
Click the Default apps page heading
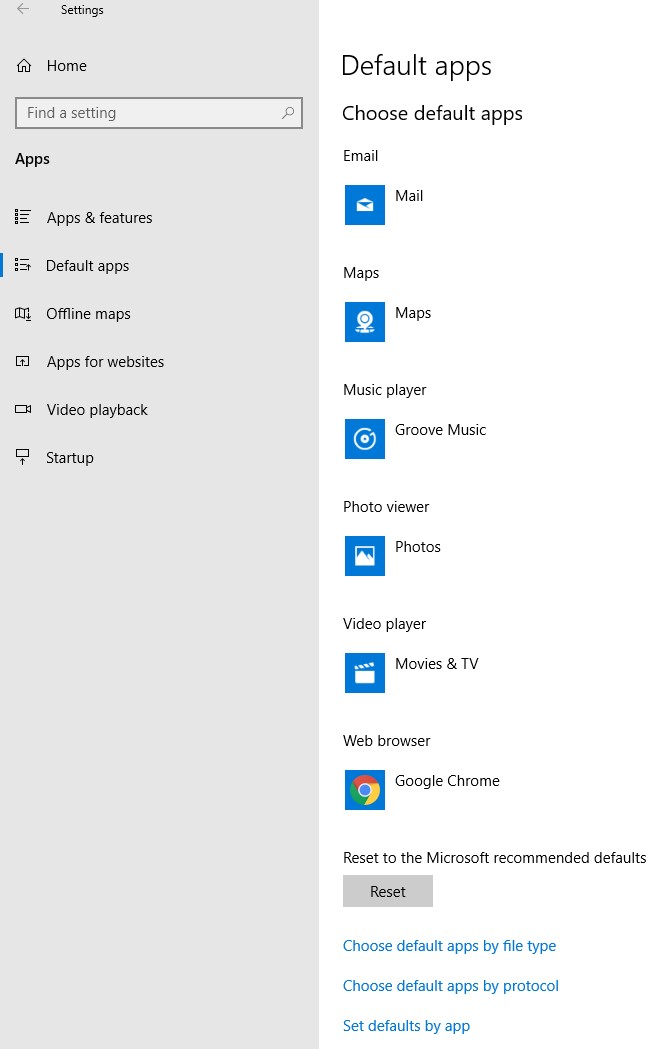point(416,66)
